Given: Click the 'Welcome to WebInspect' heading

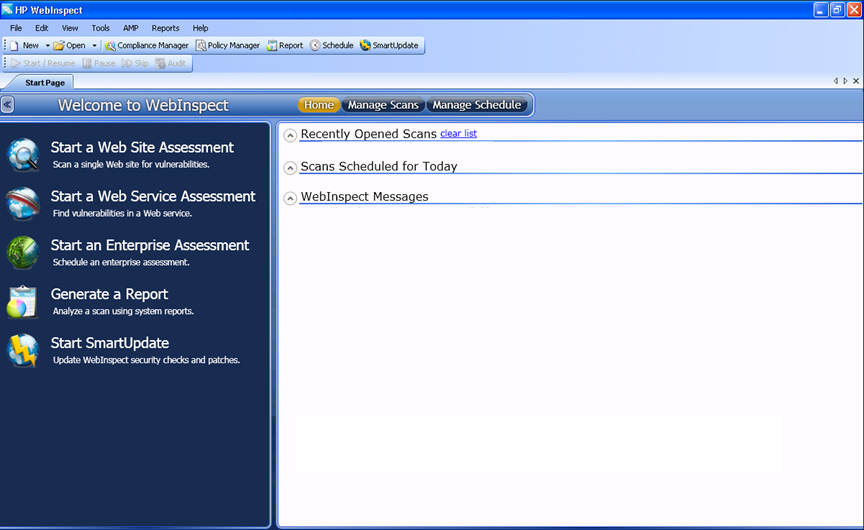Looking at the screenshot, I should 143,105.
